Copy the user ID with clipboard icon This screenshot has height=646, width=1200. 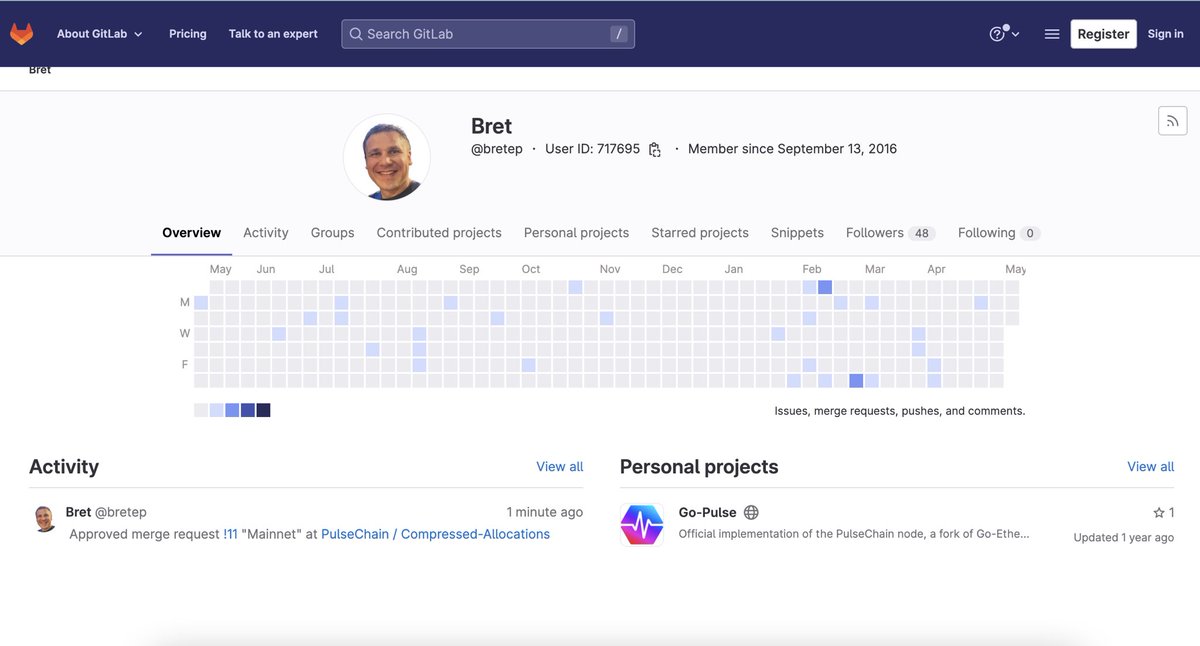pyautogui.click(x=655, y=148)
